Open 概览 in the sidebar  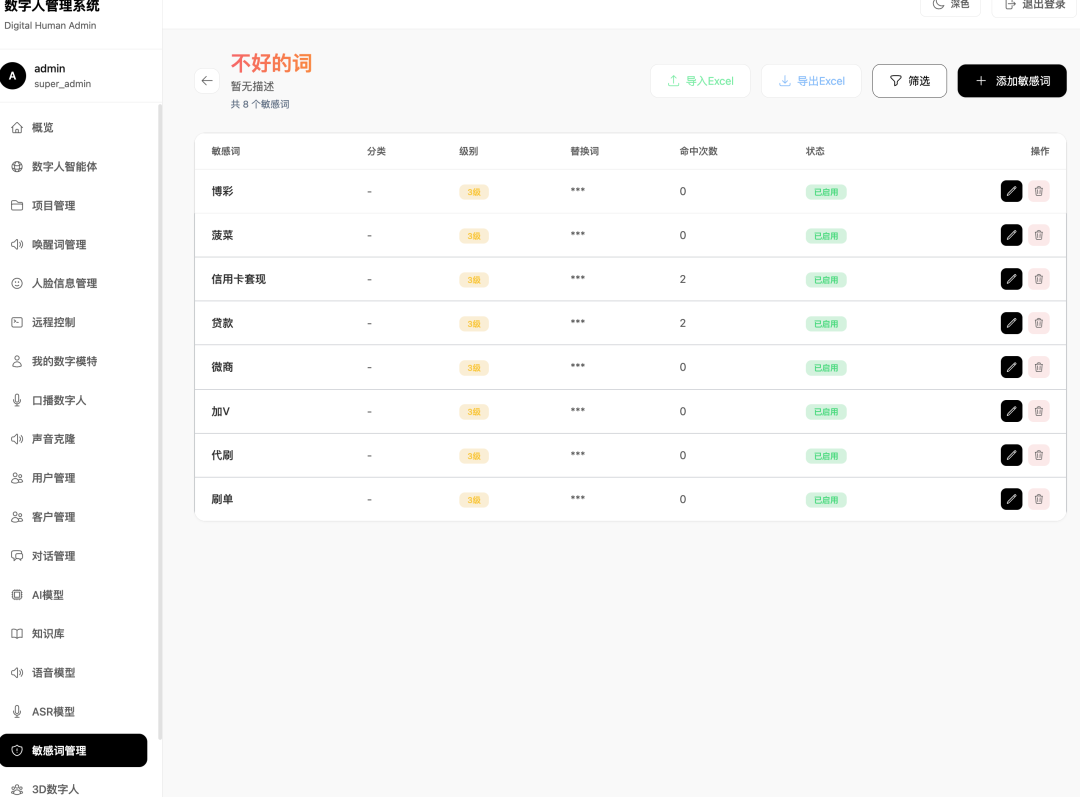74,127
